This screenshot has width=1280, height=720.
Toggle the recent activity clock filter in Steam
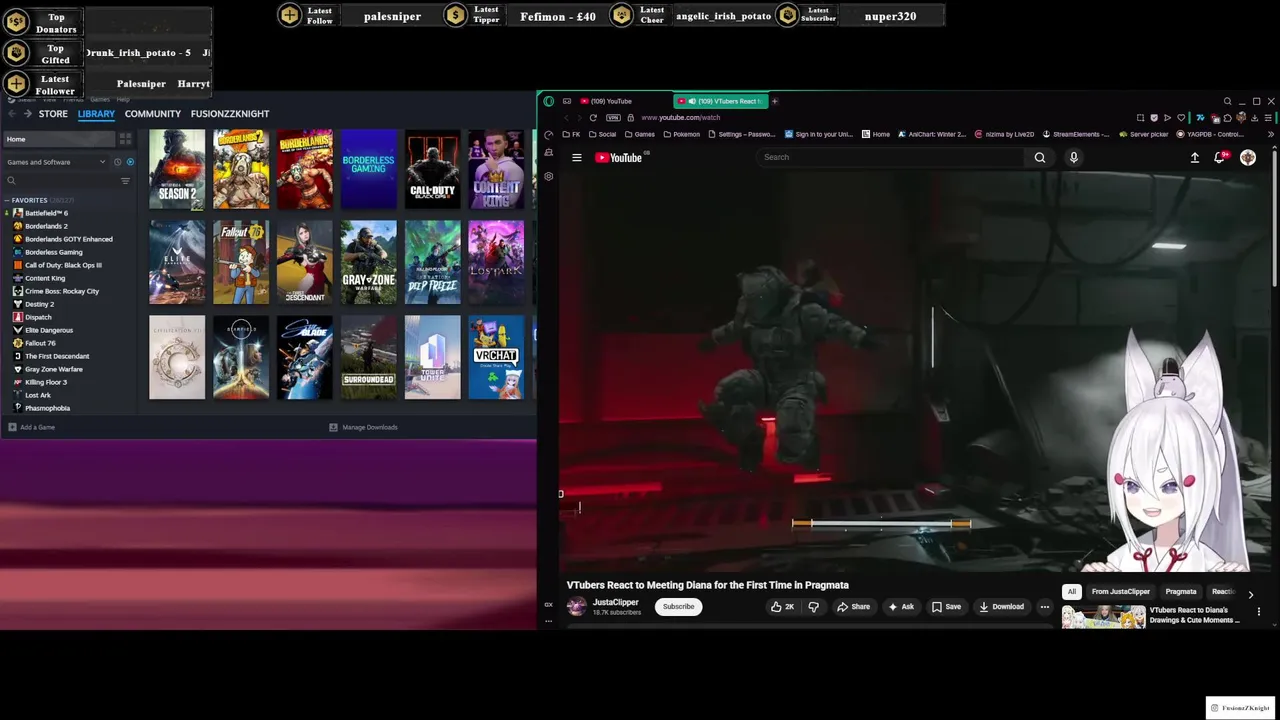point(117,162)
